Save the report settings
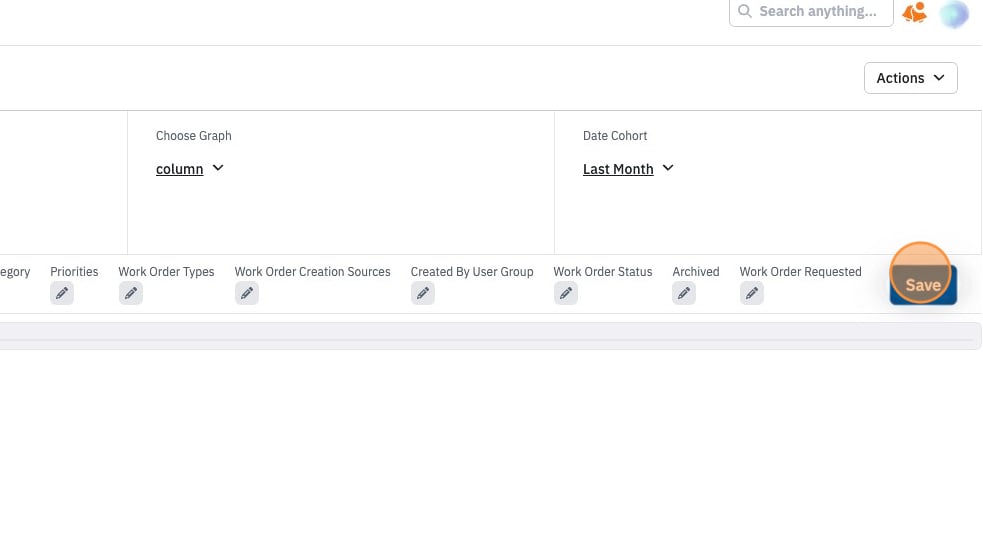983x549 pixels. tap(923, 285)
